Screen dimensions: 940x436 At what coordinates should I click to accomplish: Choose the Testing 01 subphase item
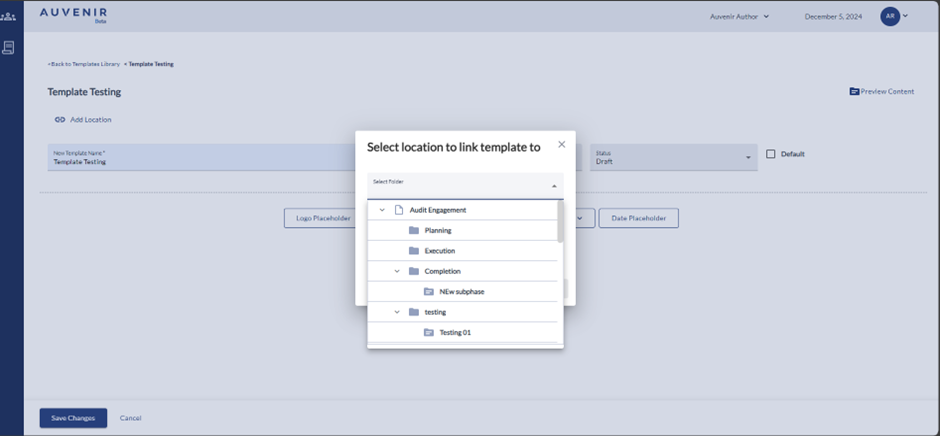point(454,332)
